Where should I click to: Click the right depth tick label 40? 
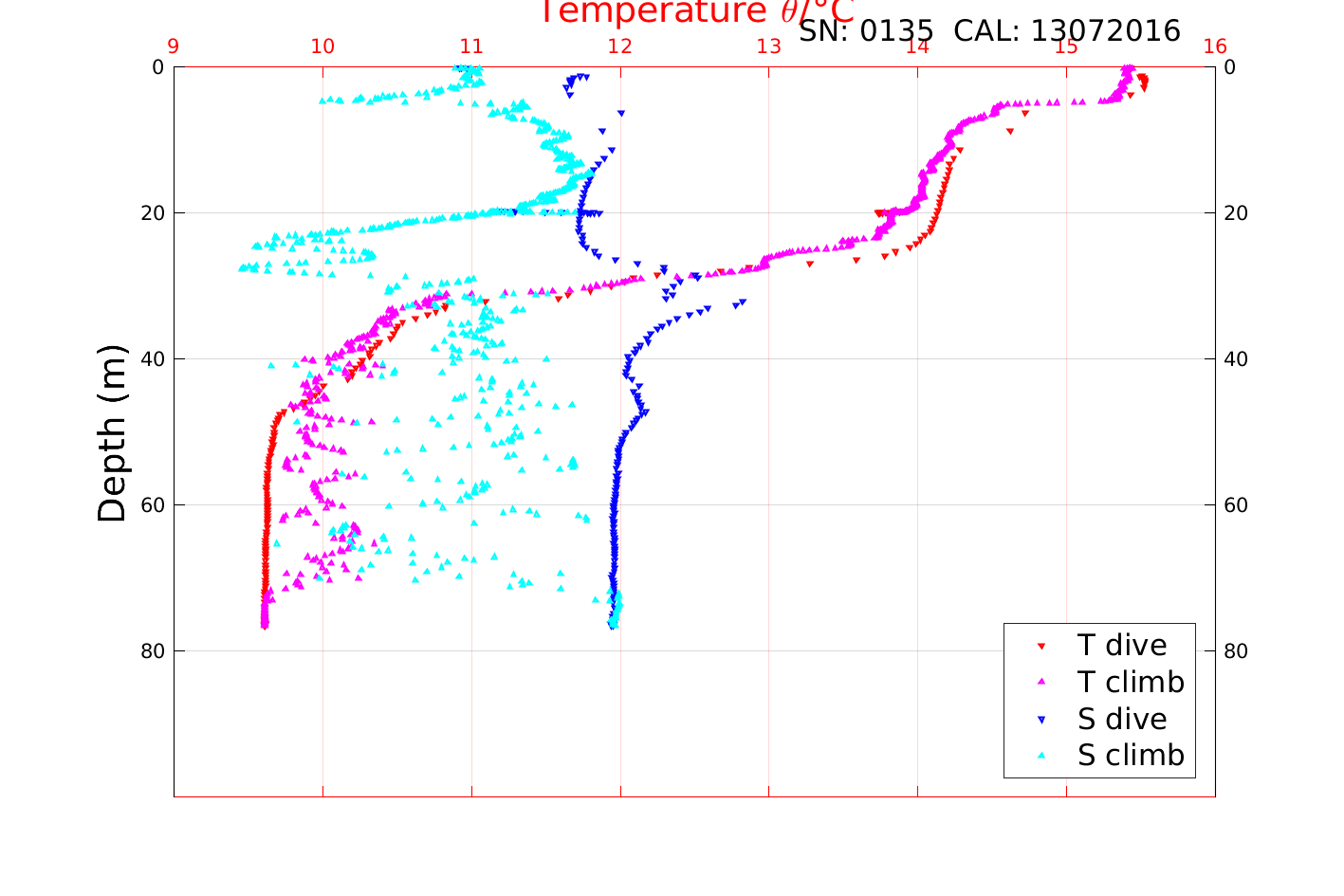(1236, 359)
